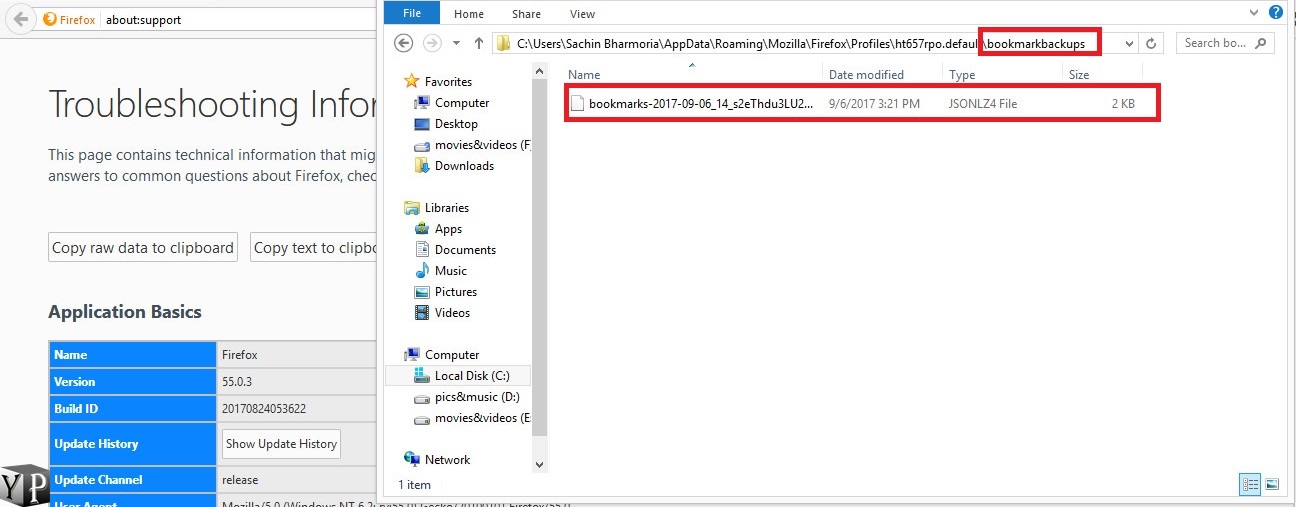Open the File menu tab
This screenshot has width=1296, height=507.
(411, 14)
